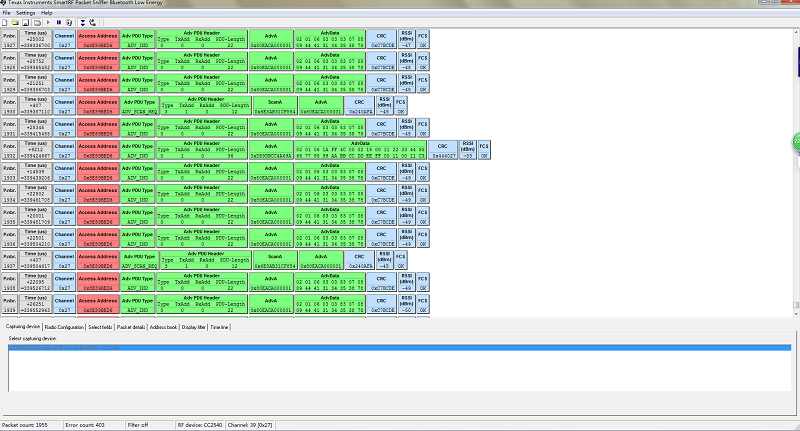Click CRC field of packet 1934

[x=382, y=194]
